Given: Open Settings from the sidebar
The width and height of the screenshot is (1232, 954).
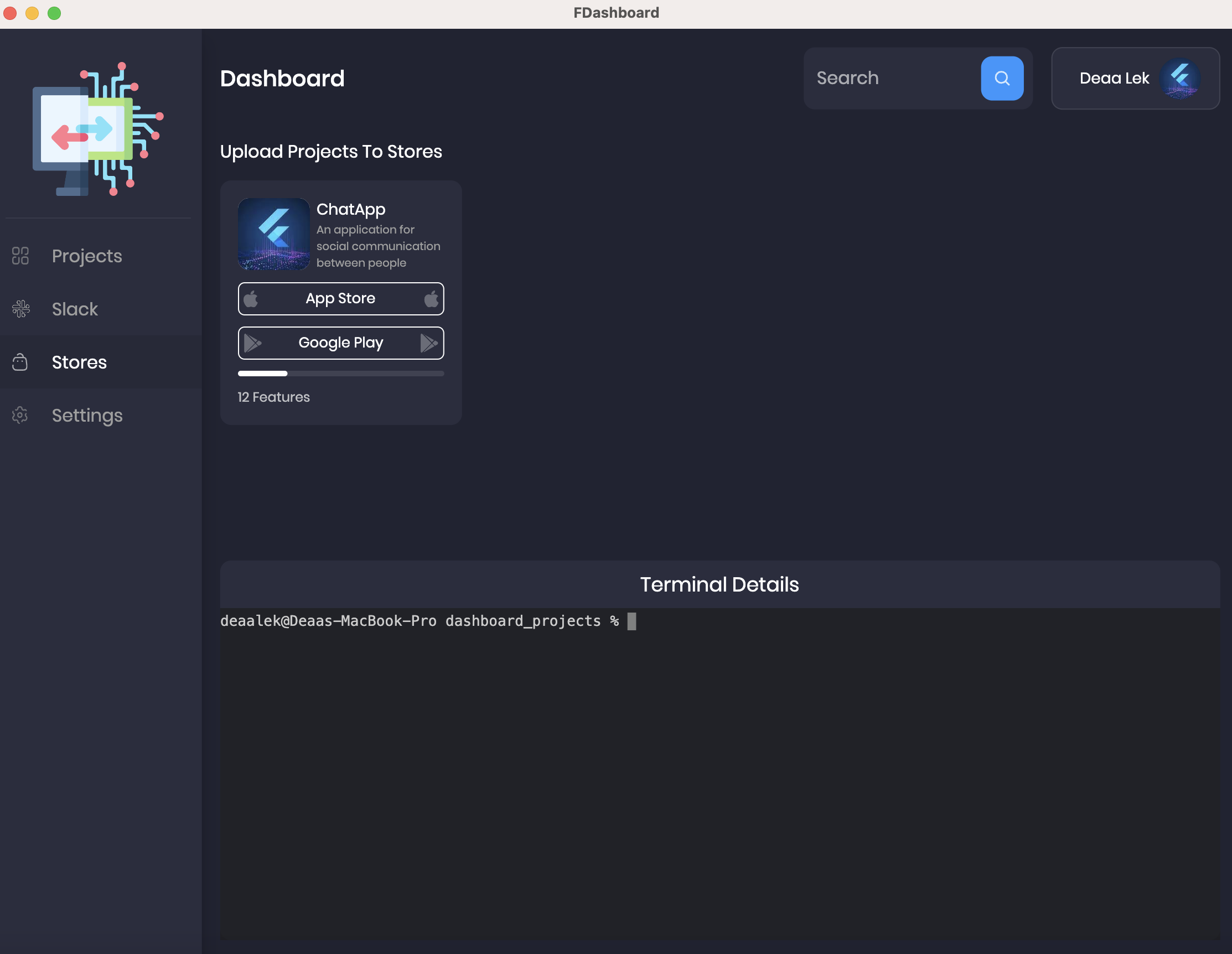Looking at the screenshot, I should click(87, 415).
